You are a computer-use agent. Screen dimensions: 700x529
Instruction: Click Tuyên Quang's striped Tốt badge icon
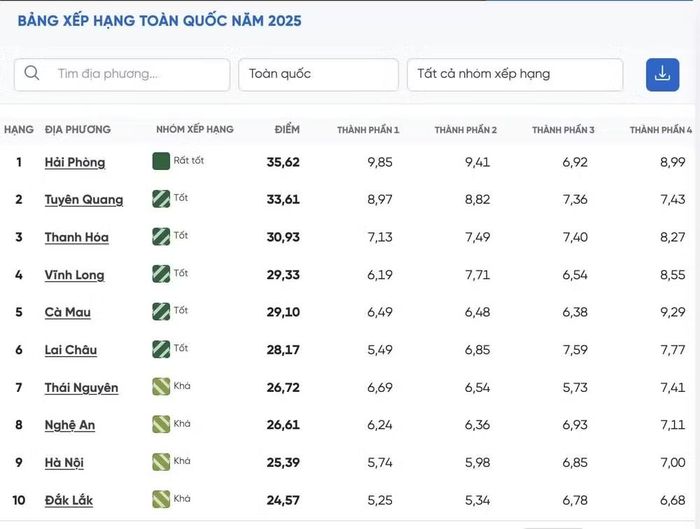pyautogui.click(x=161, y=199)
